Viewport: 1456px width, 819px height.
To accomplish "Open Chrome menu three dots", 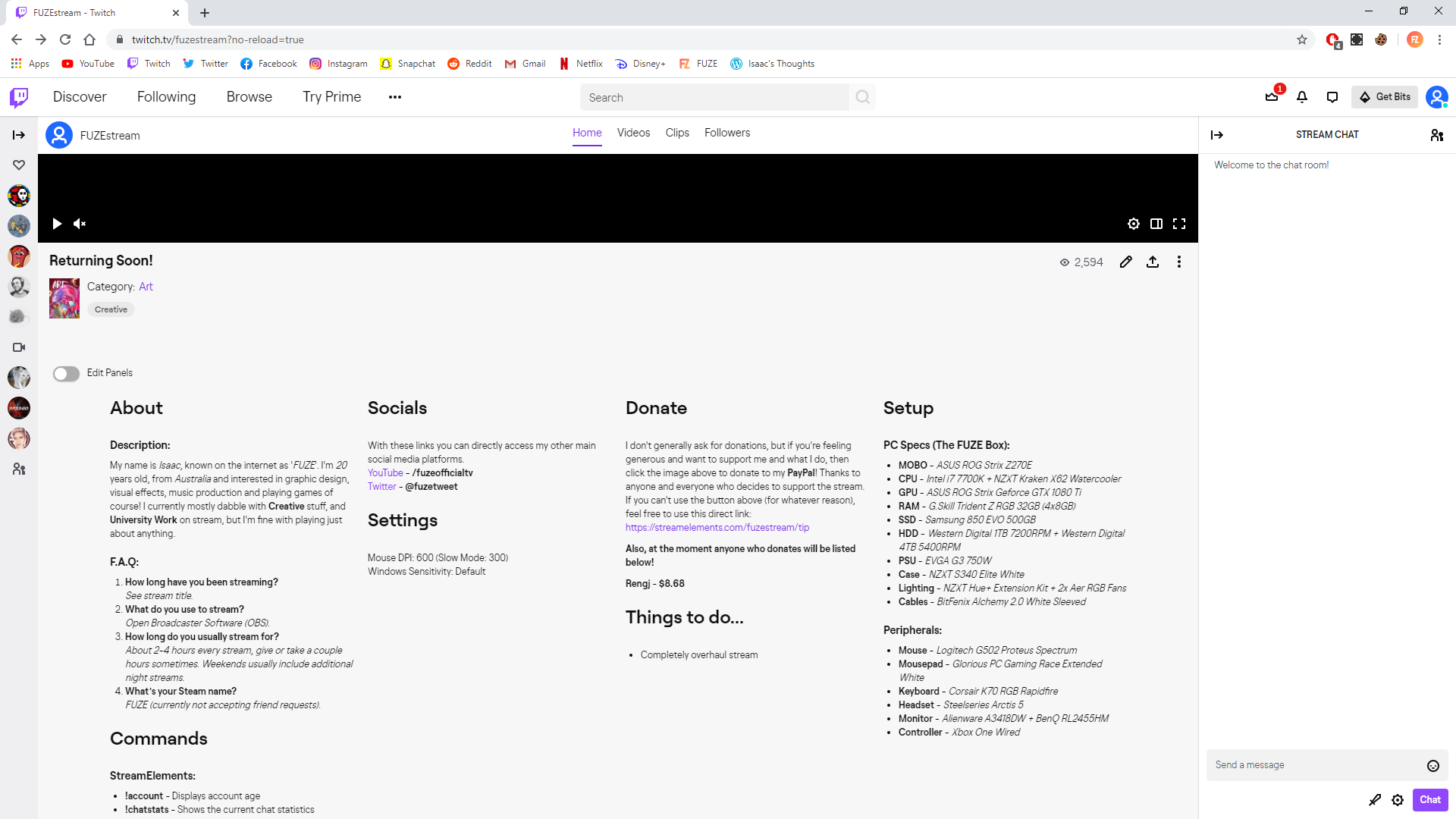I will pyautogui.click(x=1439, y=39).
